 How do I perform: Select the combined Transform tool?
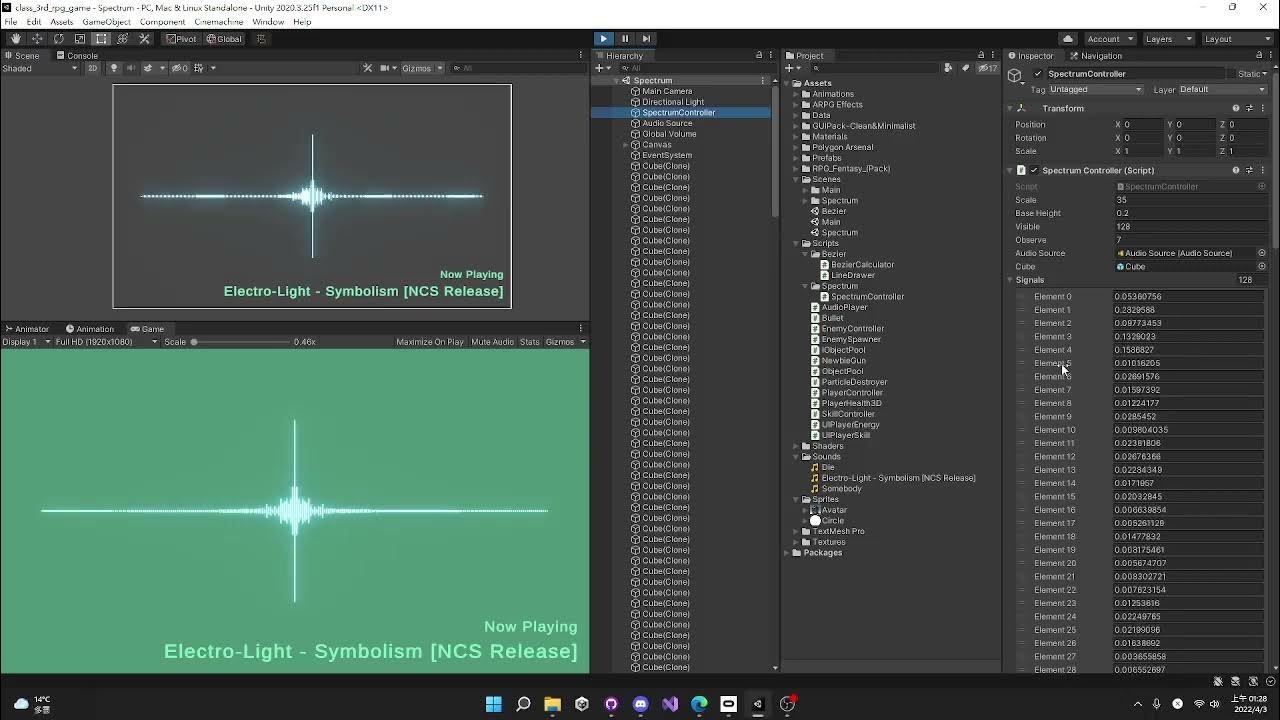(123, 39)
